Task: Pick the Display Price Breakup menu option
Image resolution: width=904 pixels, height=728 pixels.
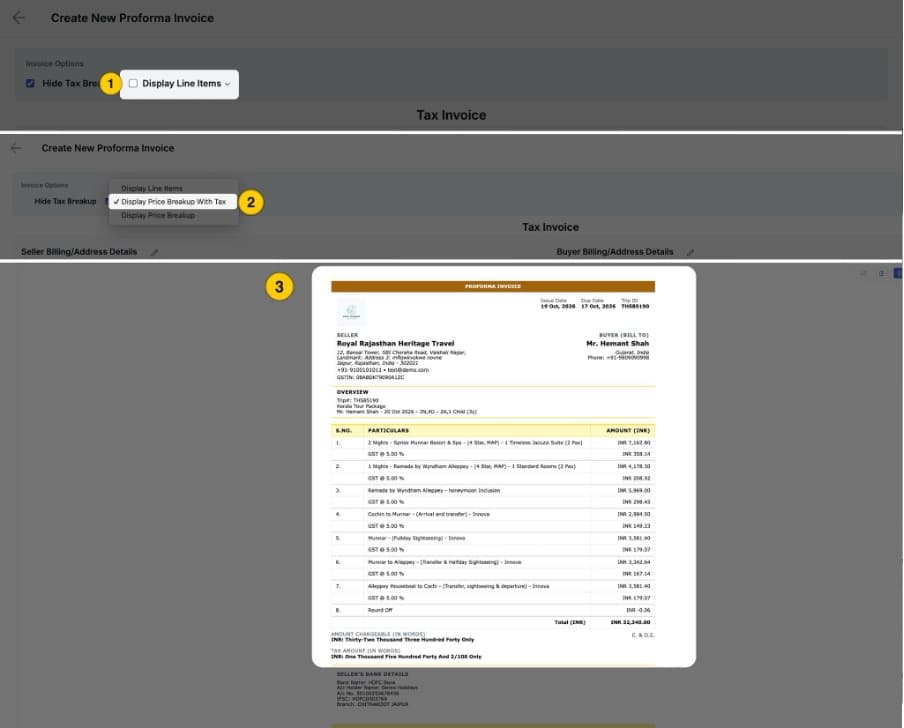Action: coord(158,215)
